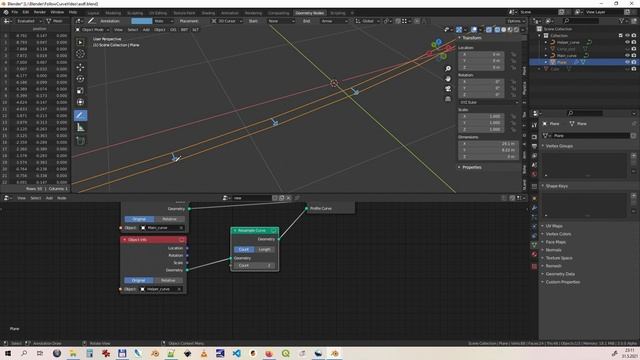Collapse the Resample Curve node
640x360 pixels.
(x=235, y=231)
